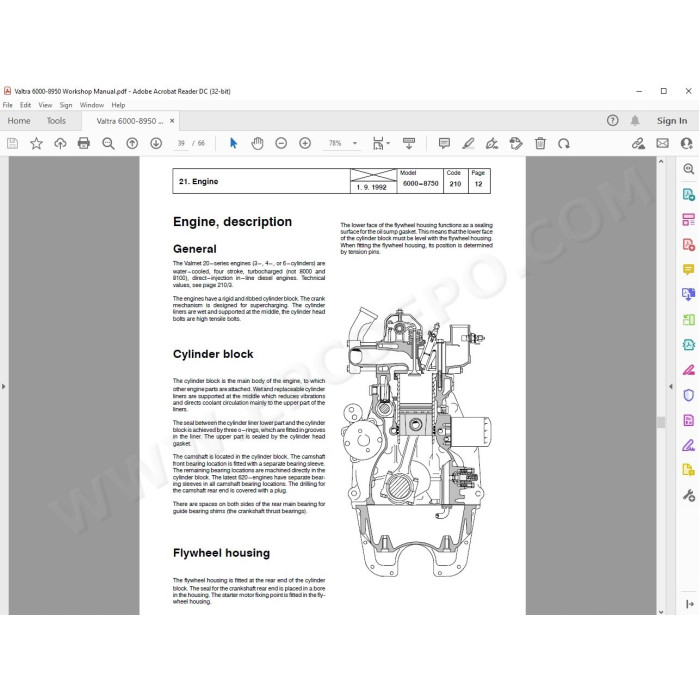
Task: Click the Sign In link
Action: pyautogui.click(x=672, y=121)
